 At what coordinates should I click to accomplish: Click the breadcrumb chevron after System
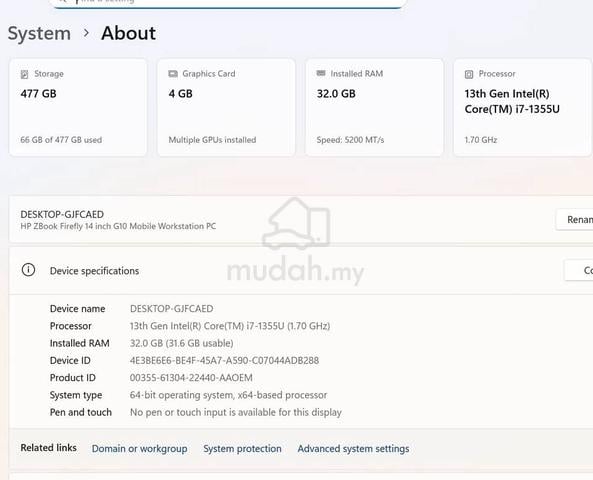pos(86,33)
